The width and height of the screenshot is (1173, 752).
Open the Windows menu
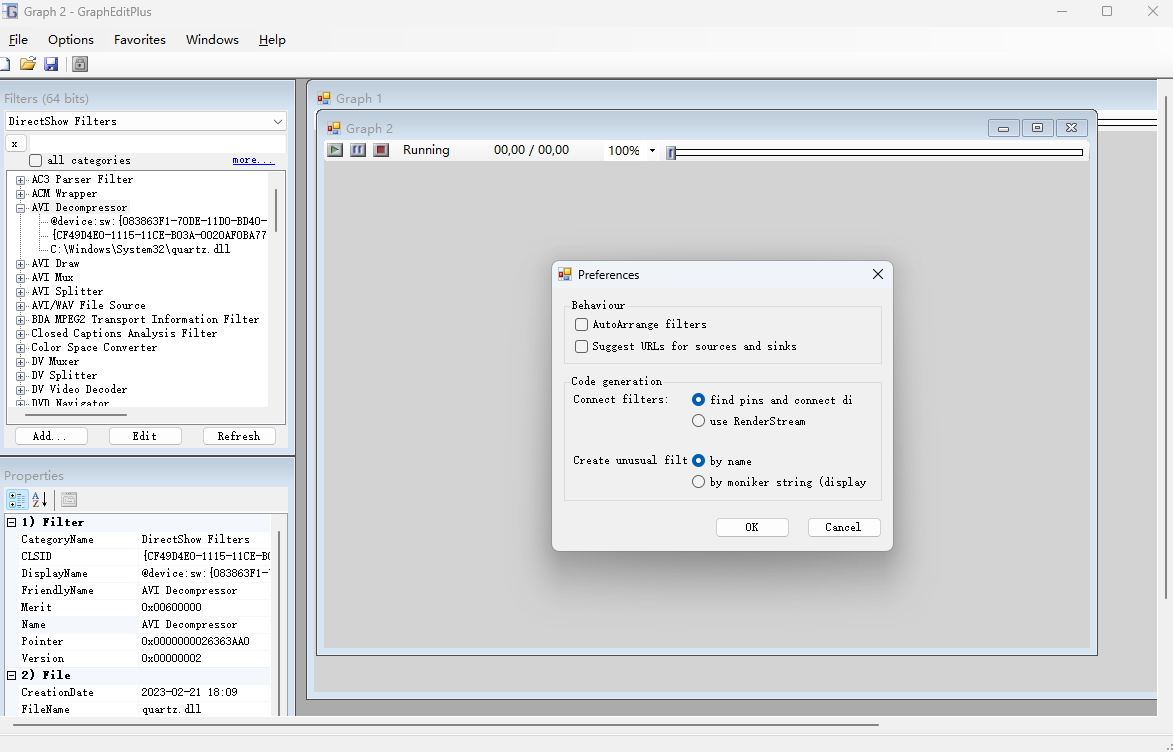212,40
